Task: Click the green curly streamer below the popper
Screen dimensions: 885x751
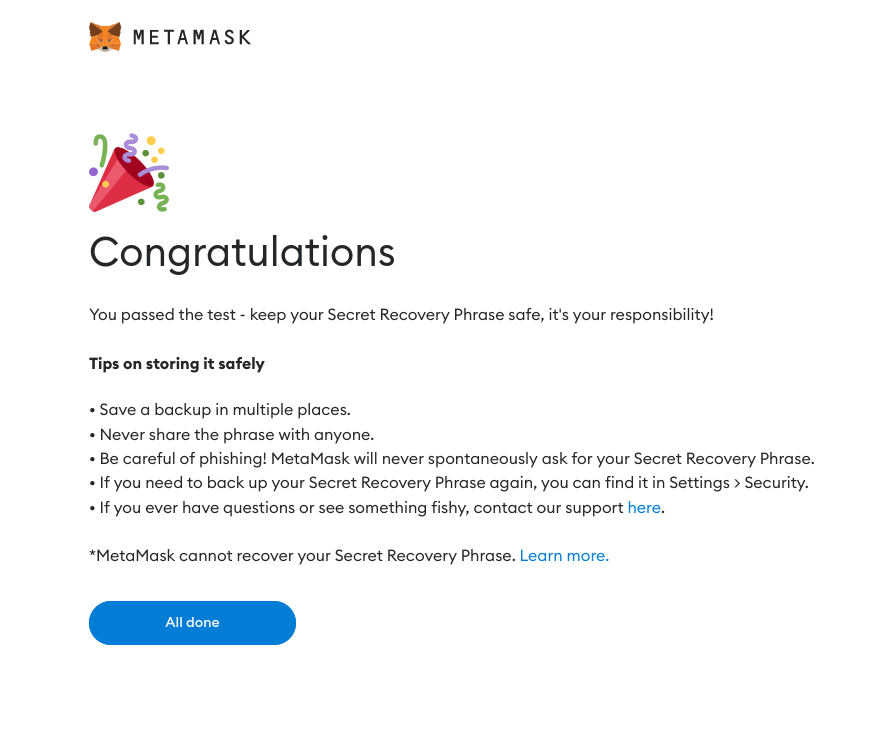Action: 160,195
